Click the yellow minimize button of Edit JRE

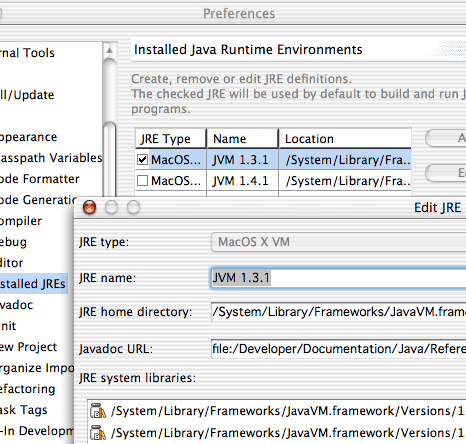pyautogui.click(x=111, y=207)
